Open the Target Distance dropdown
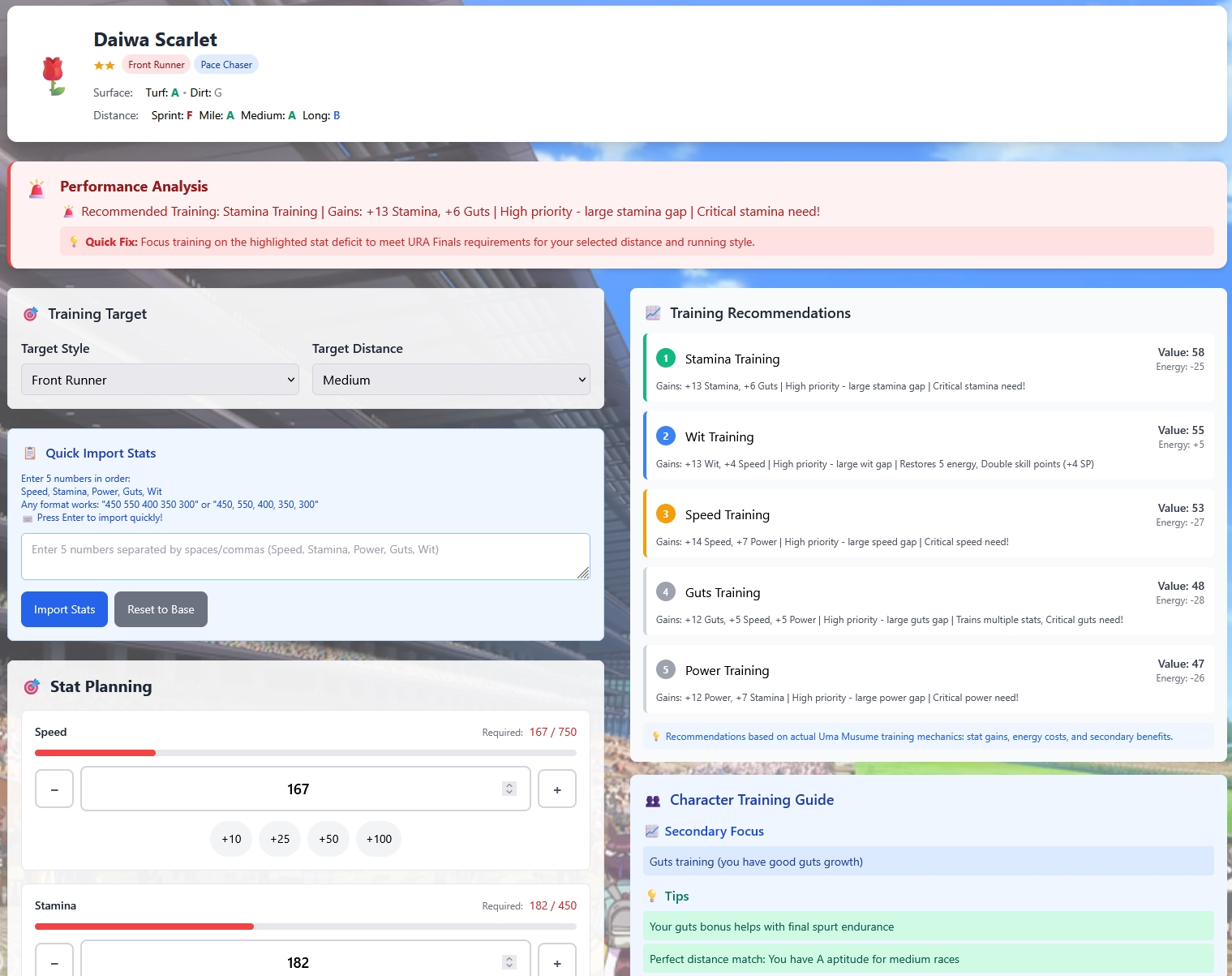The image size is (1232, 976). pos(451,380)
